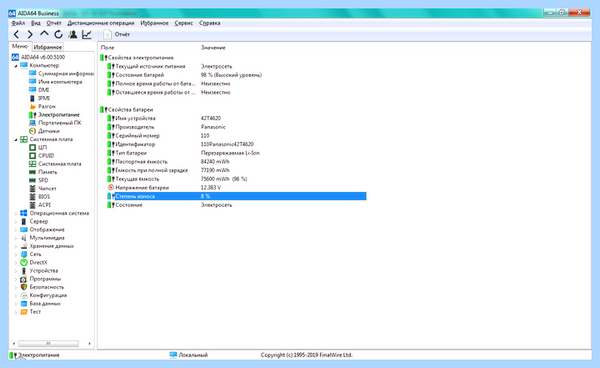Select the SPD tree item

[x=39, y=180]
